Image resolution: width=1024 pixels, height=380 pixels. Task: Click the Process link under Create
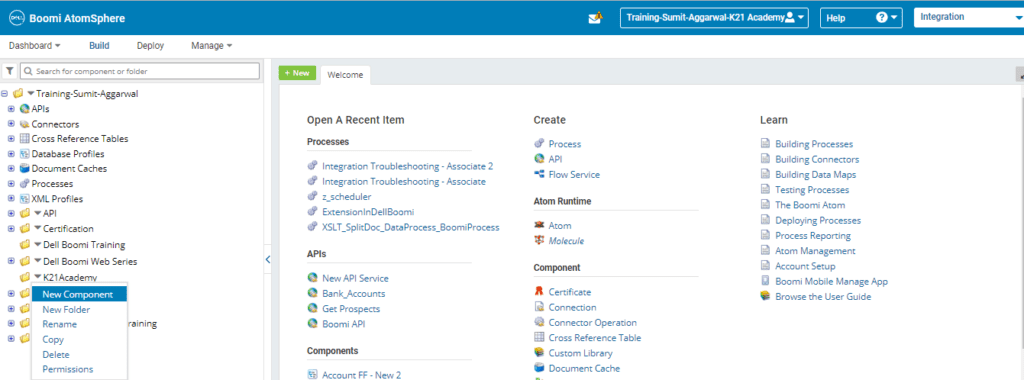coord(565,144)
